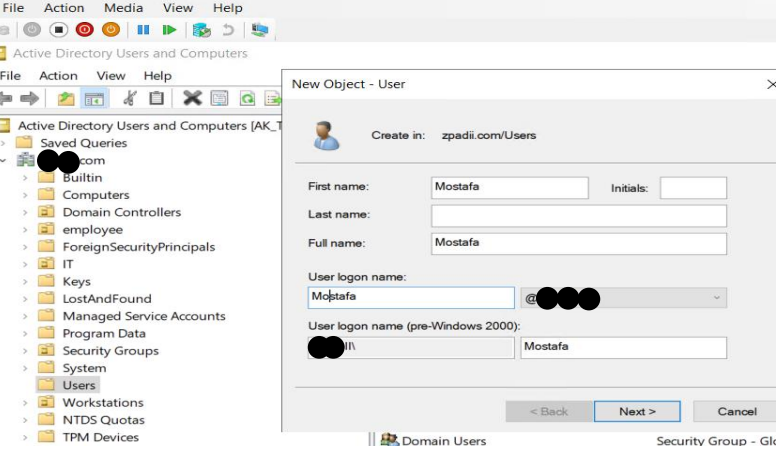Click the orange Save state icon
This screenshot has width=779, height=449.
pyautogui.click(x=111, y=30)
